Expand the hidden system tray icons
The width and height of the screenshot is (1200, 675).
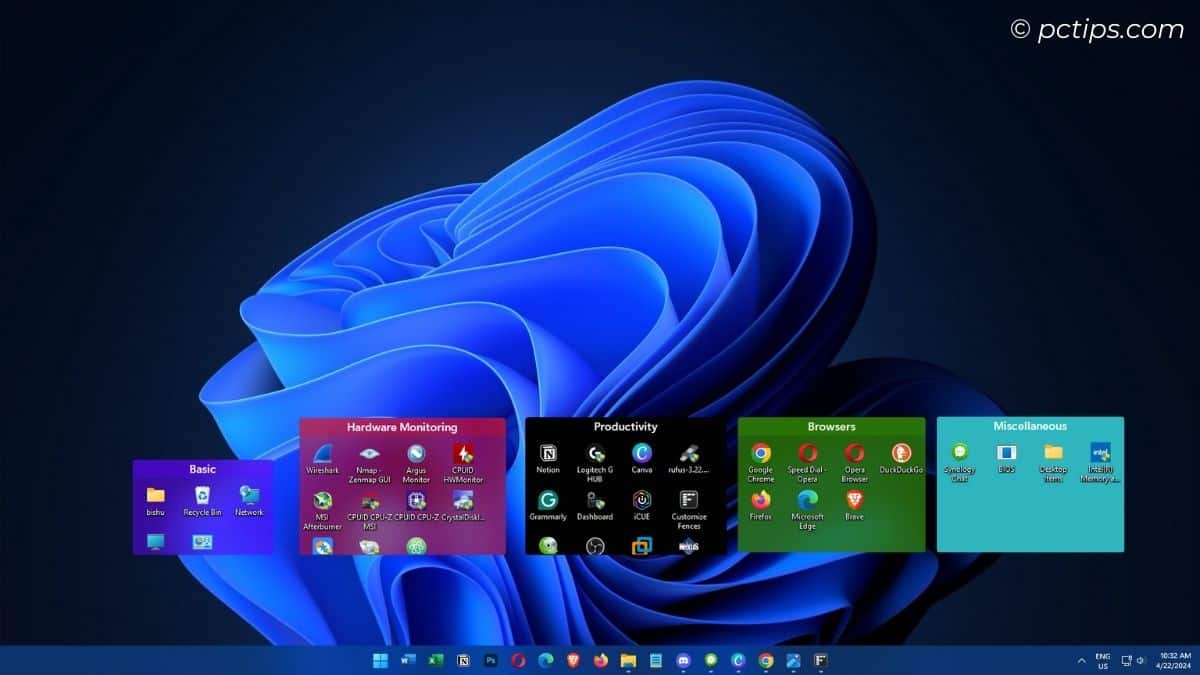1080,660
